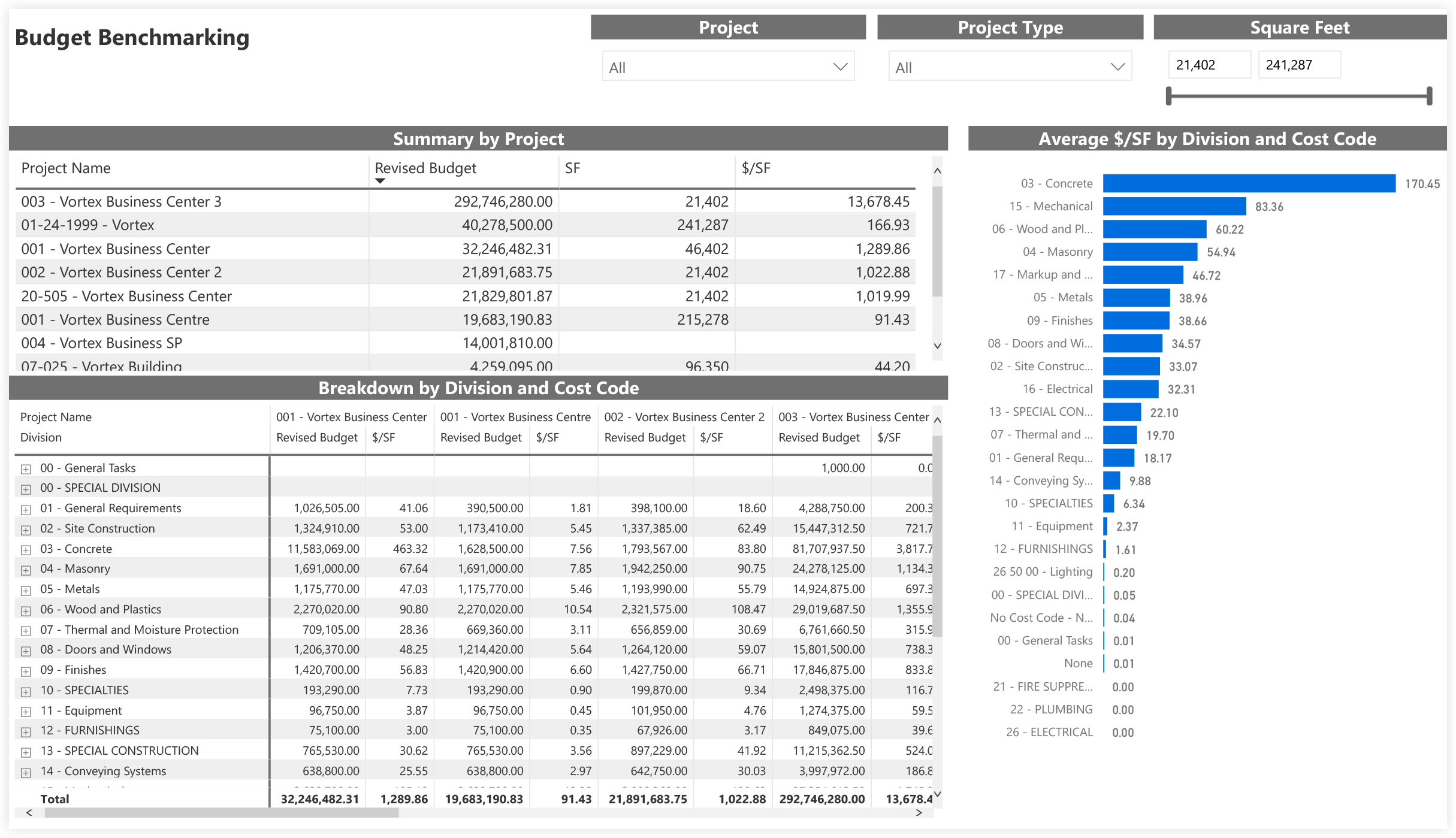The image size is (1456, 838).
Task: Sort Summary table by SF column header
Action: pos(572,168)
